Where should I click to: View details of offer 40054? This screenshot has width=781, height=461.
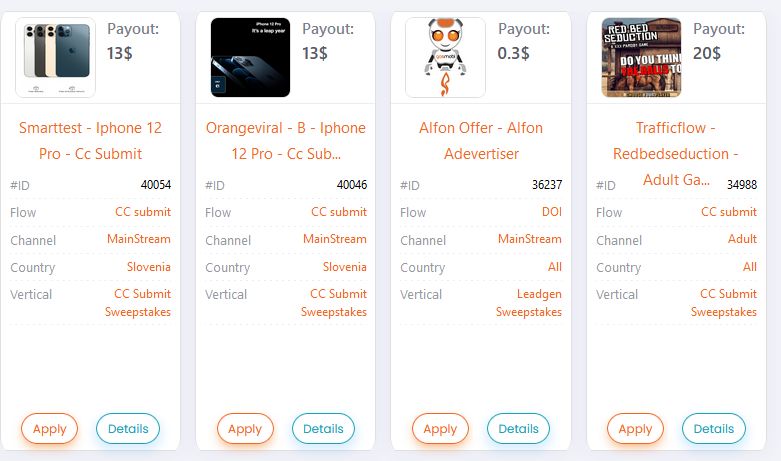pyautogui.click(x=128, y=429)
